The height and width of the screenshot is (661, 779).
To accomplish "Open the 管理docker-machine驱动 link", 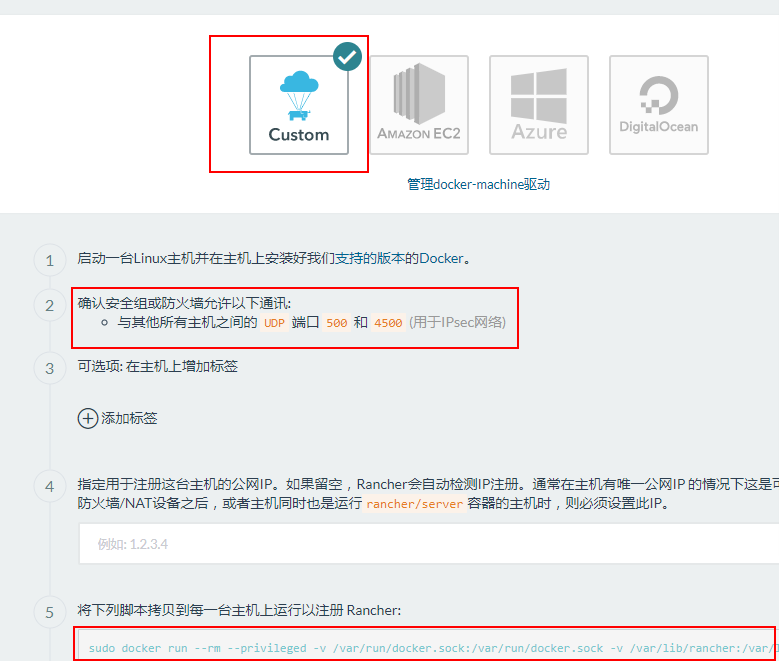I will click(478, 184).
